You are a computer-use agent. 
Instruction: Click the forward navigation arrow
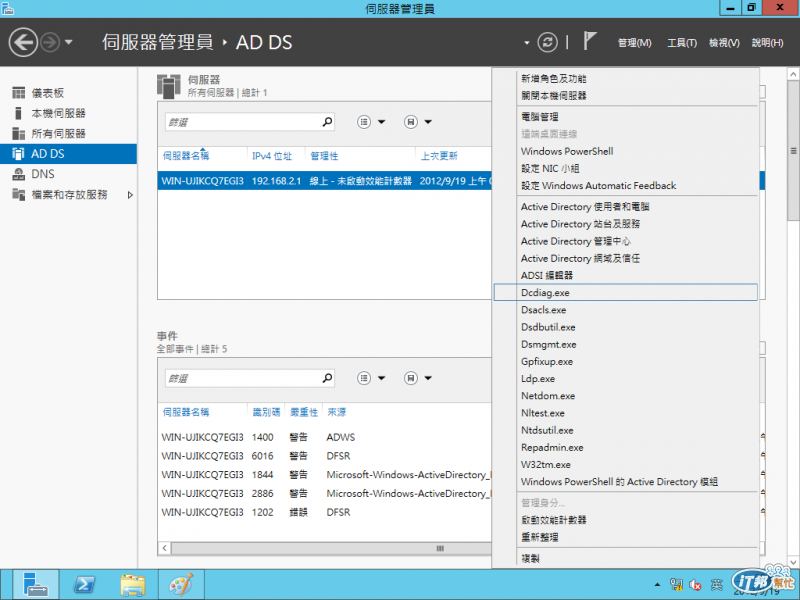tap(50, 42)
